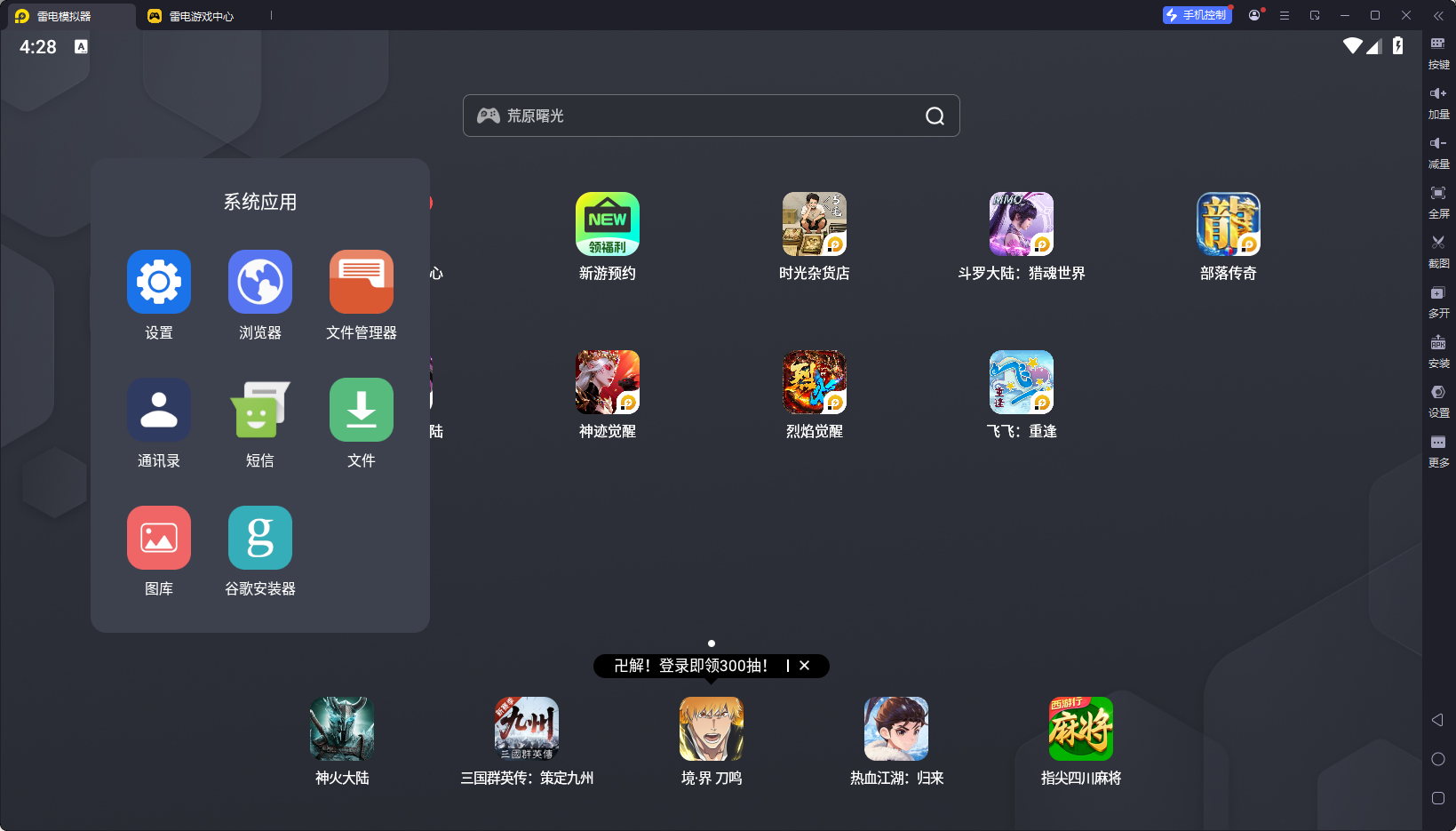This screenshot has height=831, width=1456.
Task: Open the hamburger menu in title bar
Action: 1285,15
